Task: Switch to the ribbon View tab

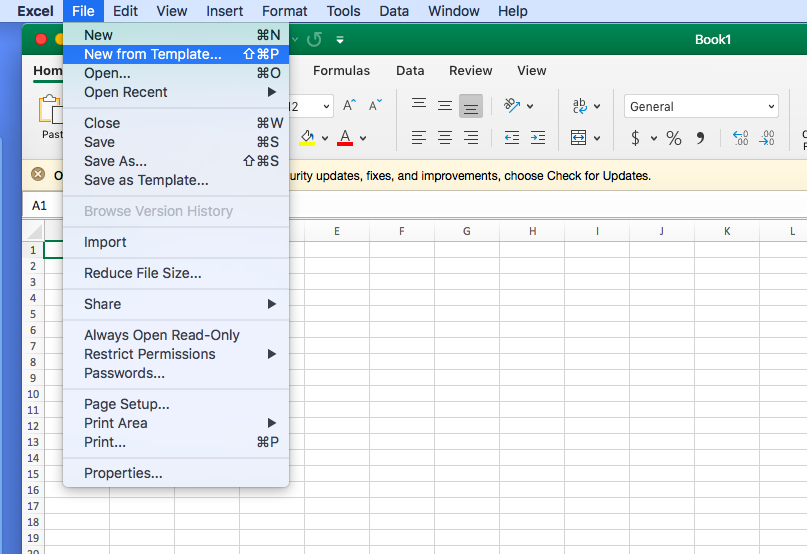Action: [532, 71]
